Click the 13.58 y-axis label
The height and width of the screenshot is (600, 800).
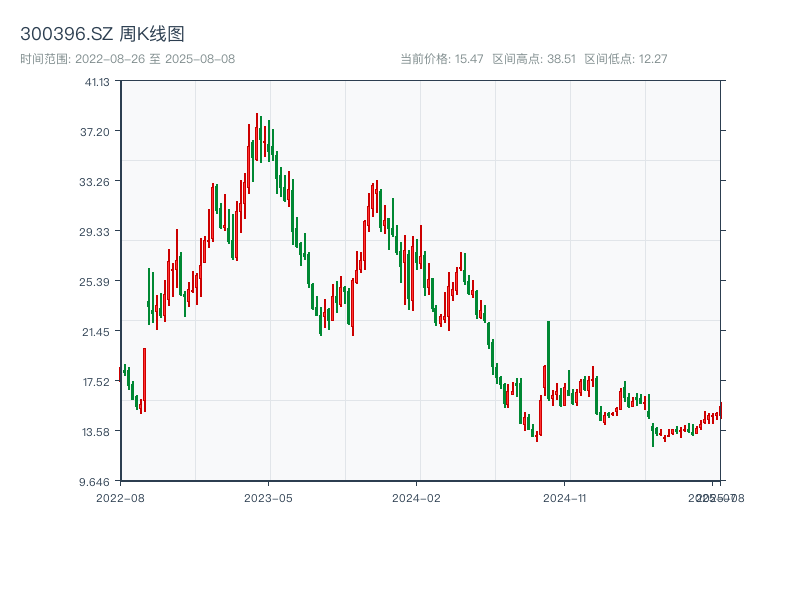point(97,432)
